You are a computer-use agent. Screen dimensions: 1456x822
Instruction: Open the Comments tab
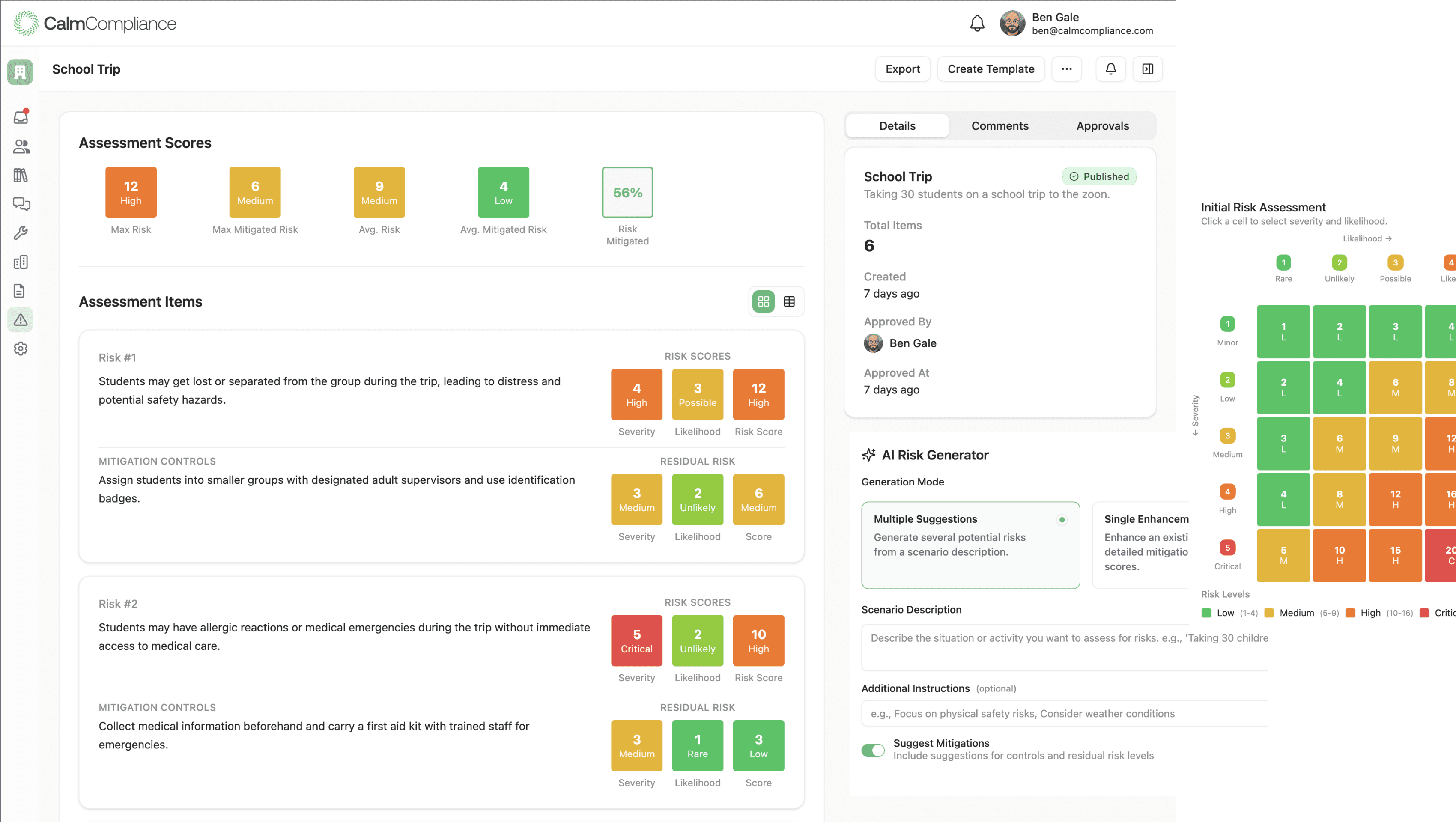(x=1000, y=125)
